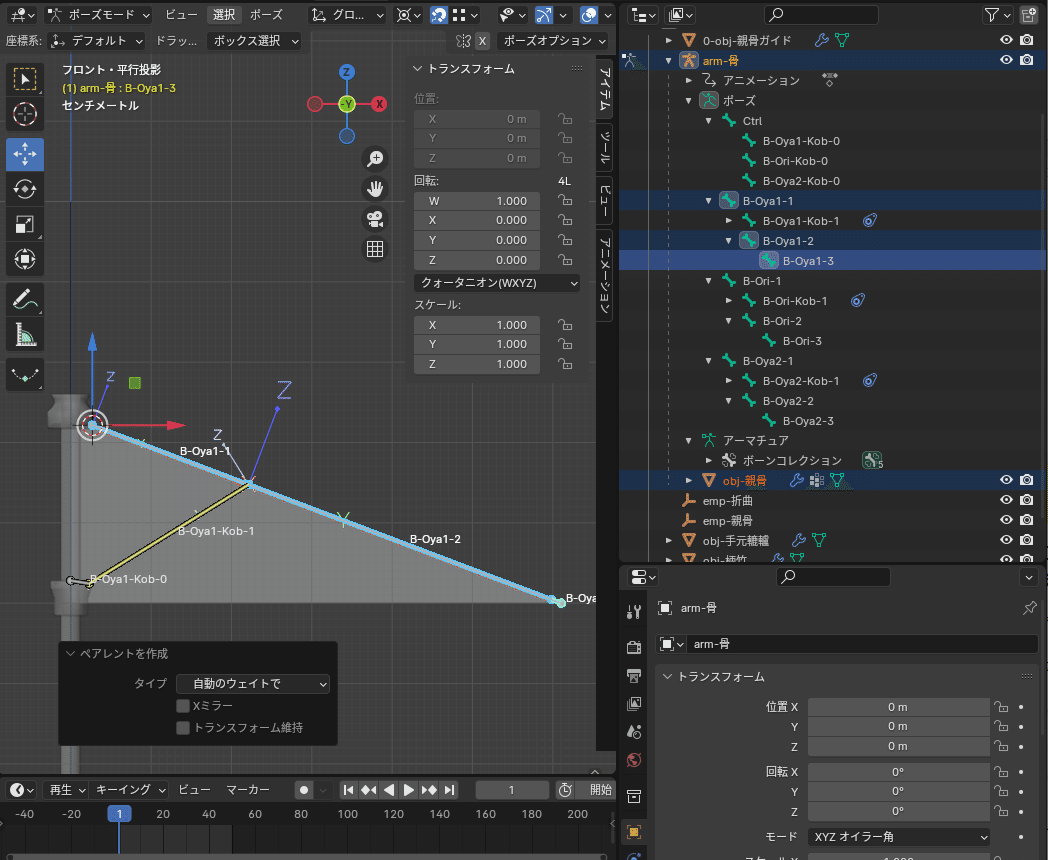This screenshot has height=860, width=1048.
Task: Enable the トランスフォーム維持 checkbox
Action: click(x=183, y=728)
